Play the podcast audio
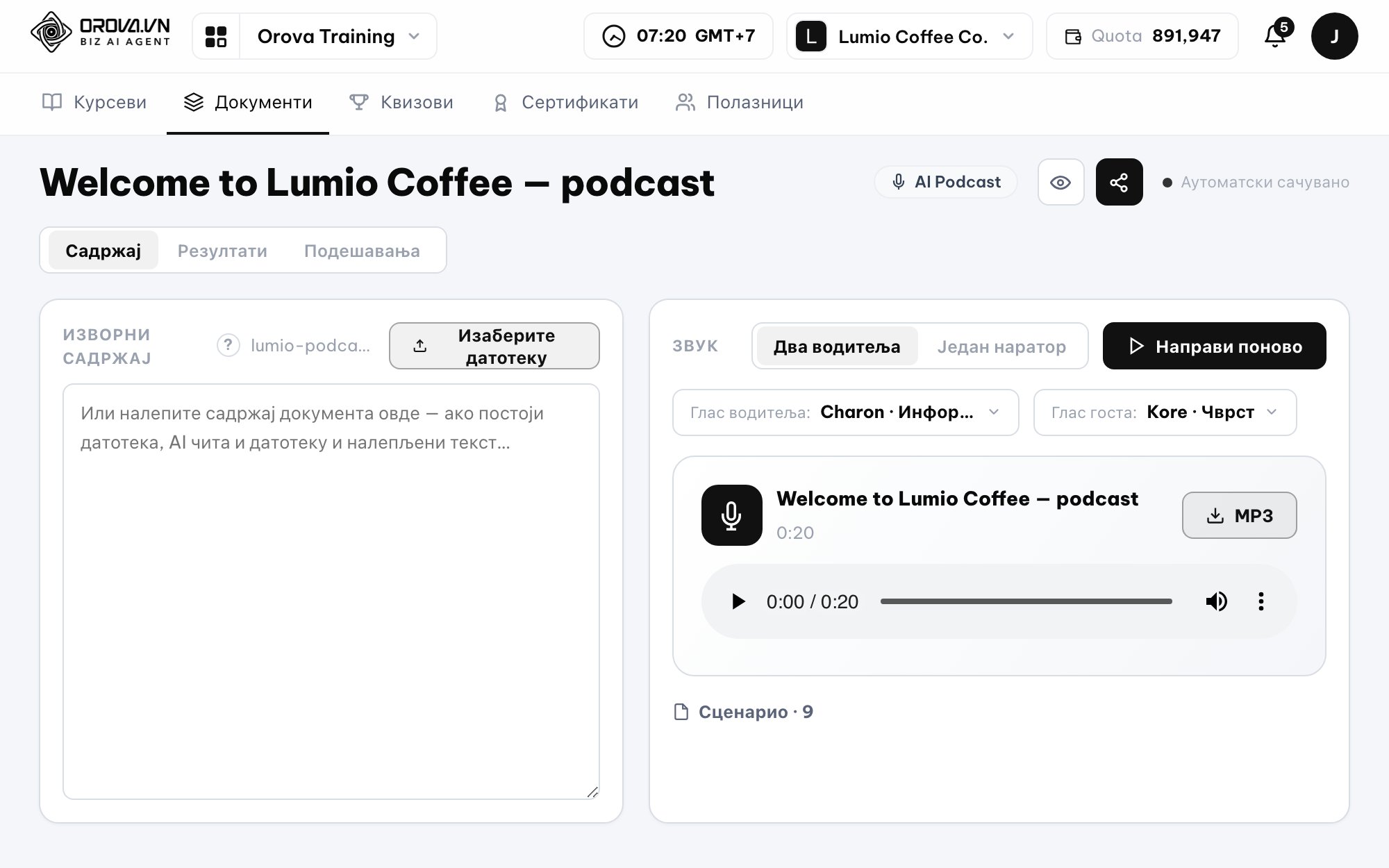The height and width of the screenshot is (868, 1389). (738, 601)
